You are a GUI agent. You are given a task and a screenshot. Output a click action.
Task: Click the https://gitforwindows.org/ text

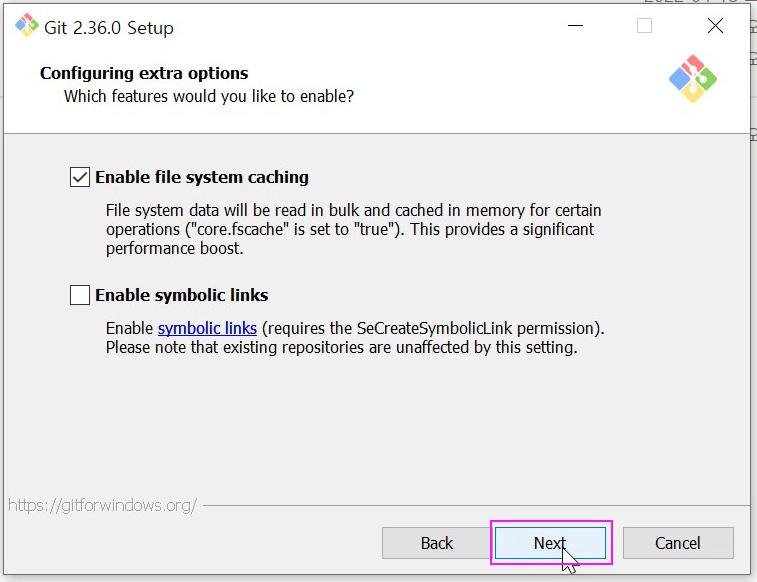point(103,505)
